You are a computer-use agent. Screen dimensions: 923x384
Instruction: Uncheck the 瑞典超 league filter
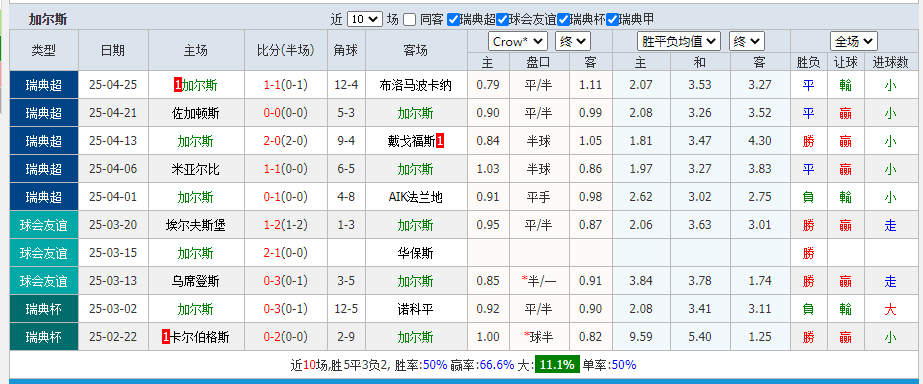453,19
